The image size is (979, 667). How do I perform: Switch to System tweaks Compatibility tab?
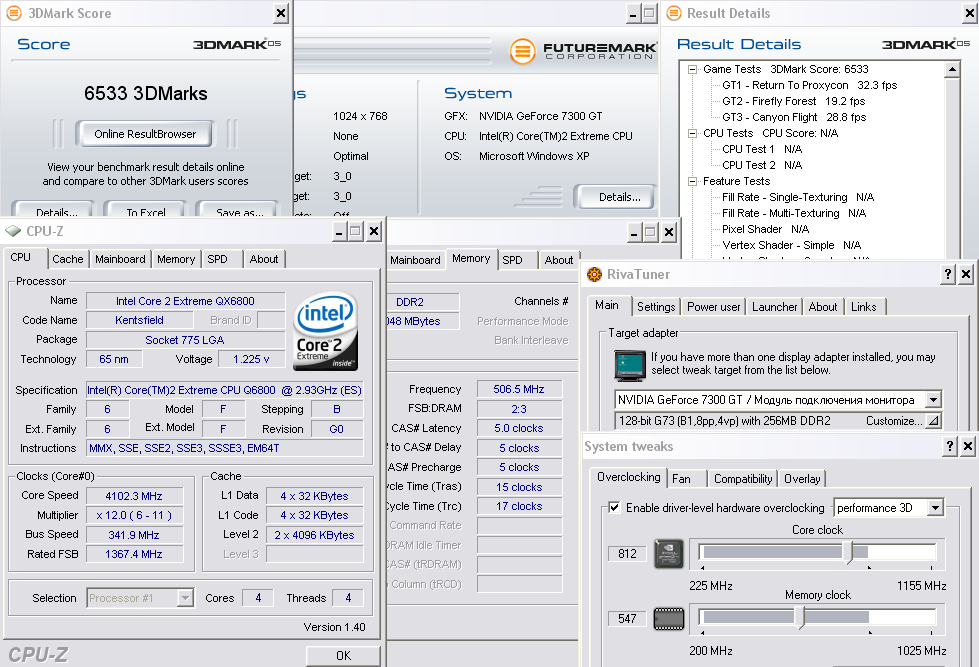click(x=743, y=479)
